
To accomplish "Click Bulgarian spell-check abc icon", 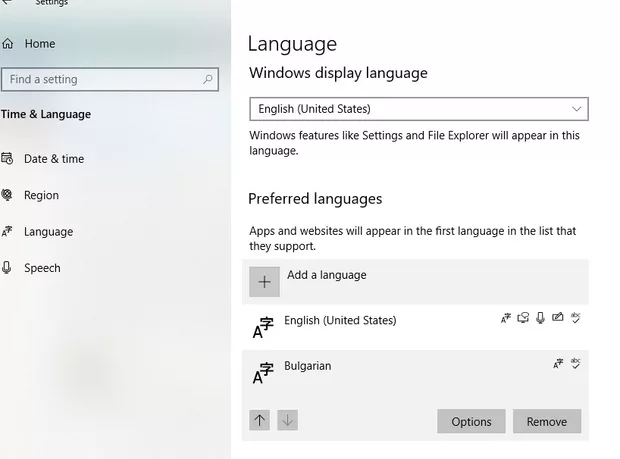I will click(576, 363).
